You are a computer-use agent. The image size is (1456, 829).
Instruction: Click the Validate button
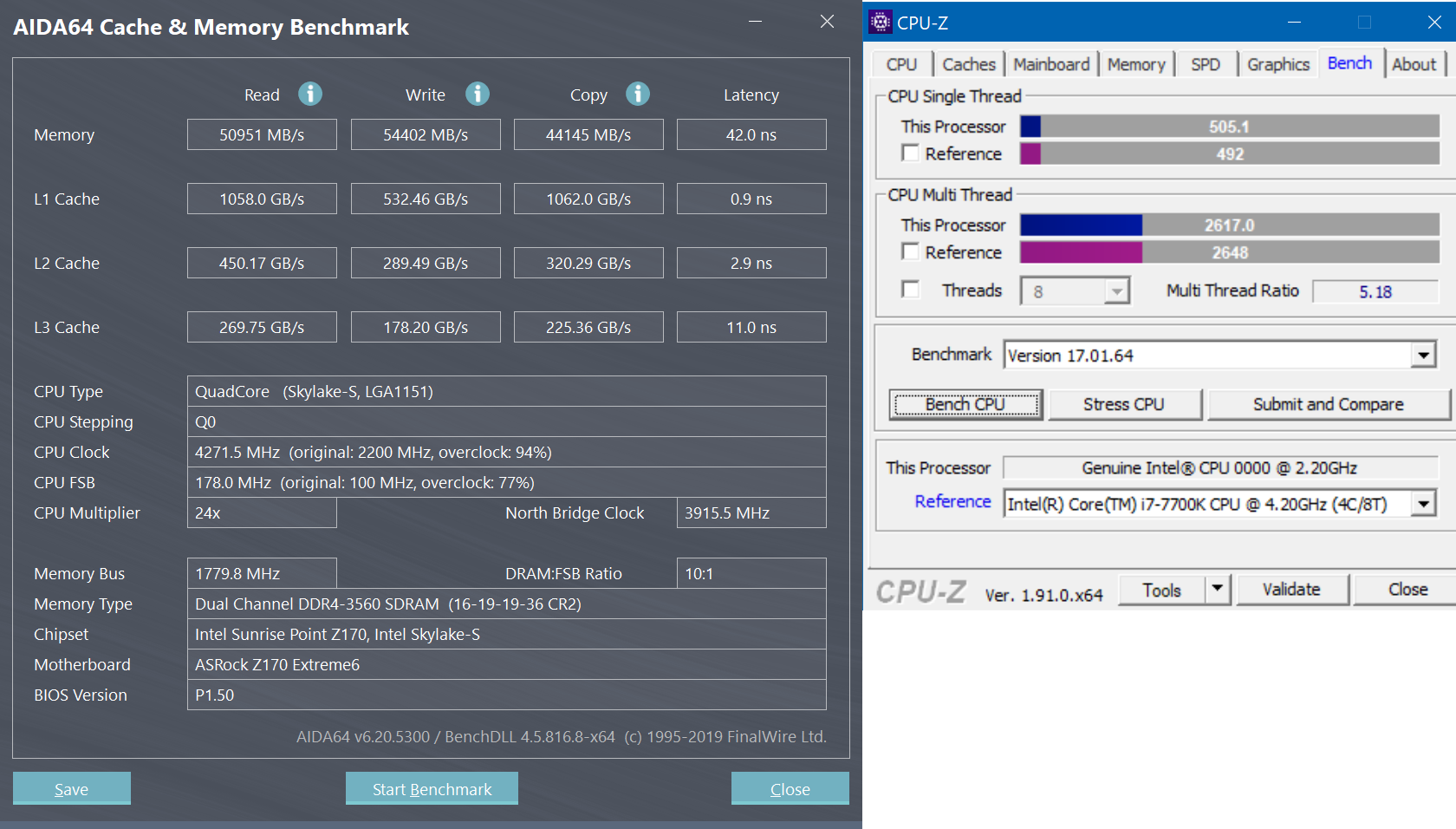pos(1291,590)
